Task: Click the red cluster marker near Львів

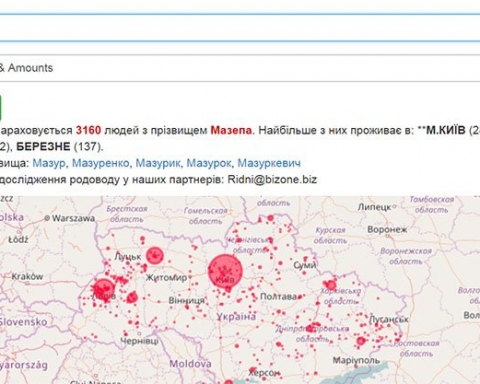Action: point(104,289)
